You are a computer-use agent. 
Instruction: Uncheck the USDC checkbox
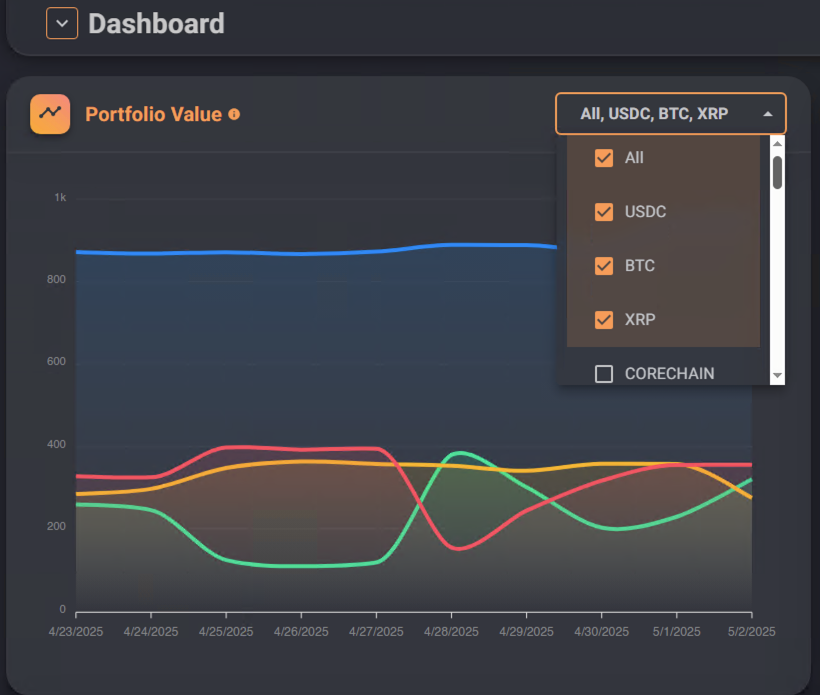pyautogui.click(x=604, y=212)
